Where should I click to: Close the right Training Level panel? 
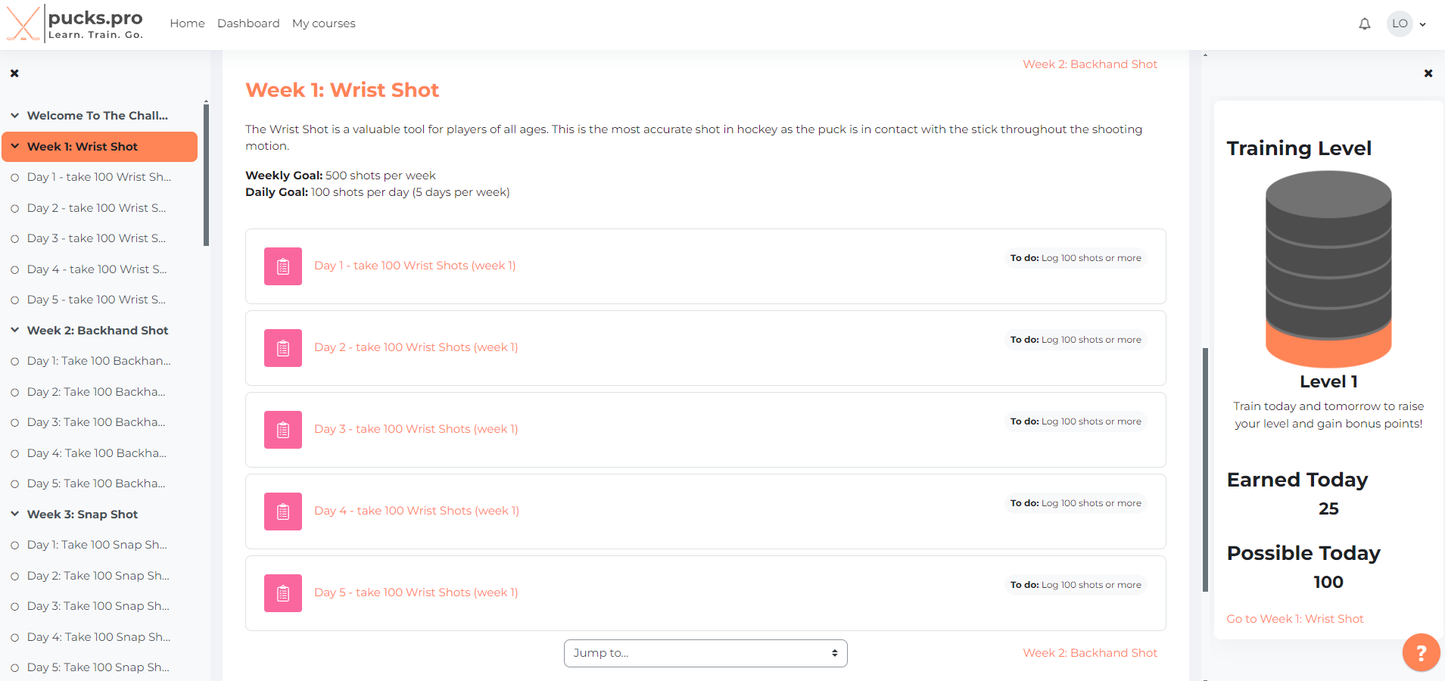1428,73
